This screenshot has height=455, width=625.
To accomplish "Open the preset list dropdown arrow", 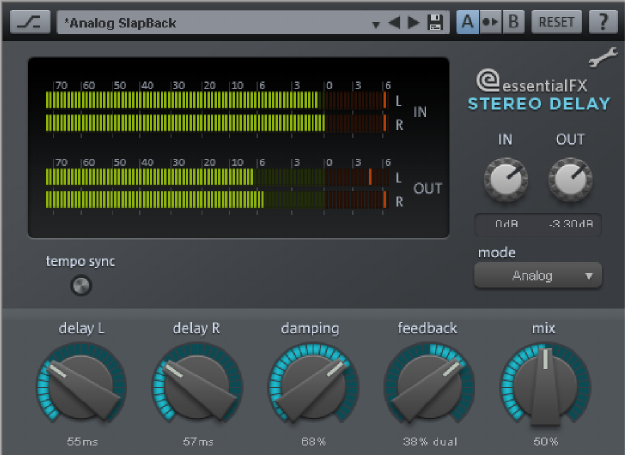I will (375, 24).
